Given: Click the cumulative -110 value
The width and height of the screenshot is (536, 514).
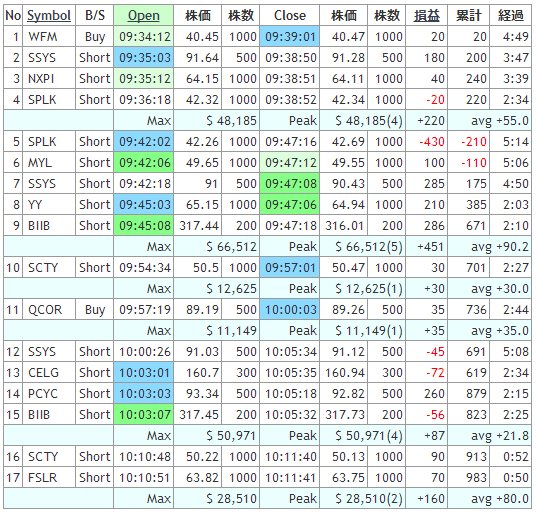Looking at the screenshot, I should click(474, 163).
